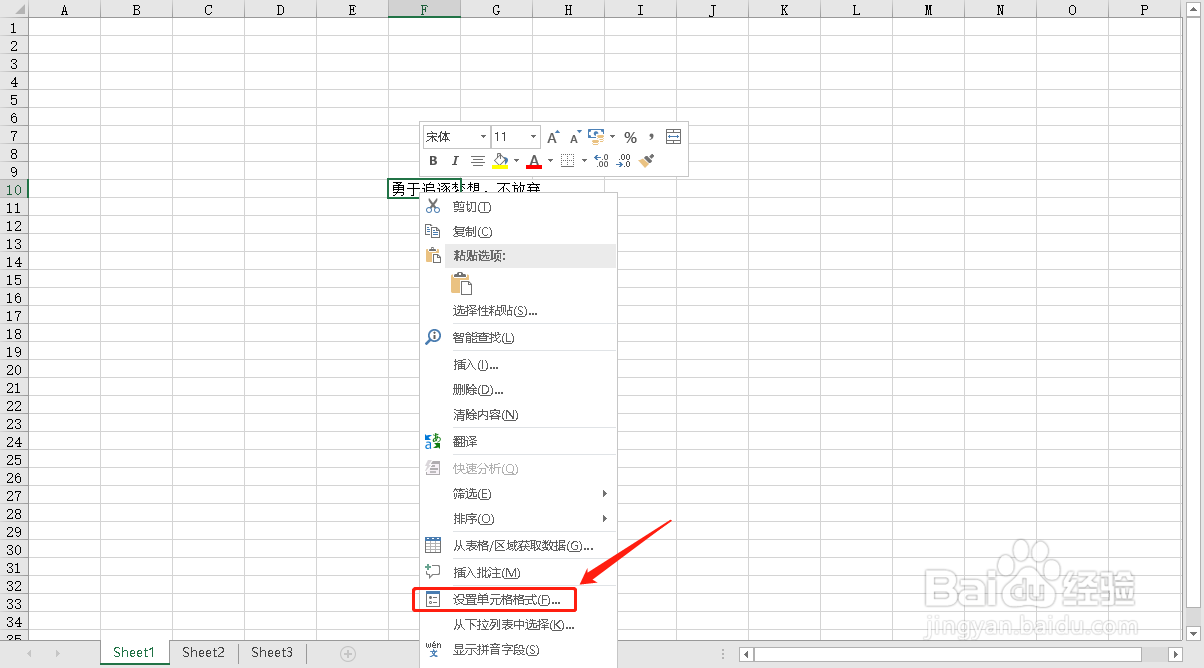Click the Percent Style icon

tap(629, 136)
